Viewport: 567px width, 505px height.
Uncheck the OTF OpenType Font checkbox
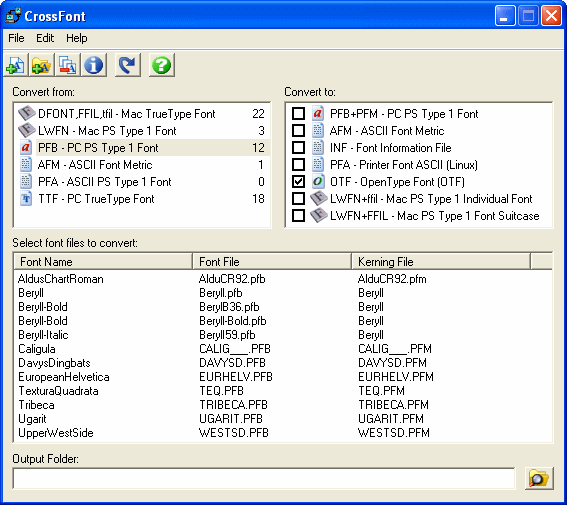298,181
